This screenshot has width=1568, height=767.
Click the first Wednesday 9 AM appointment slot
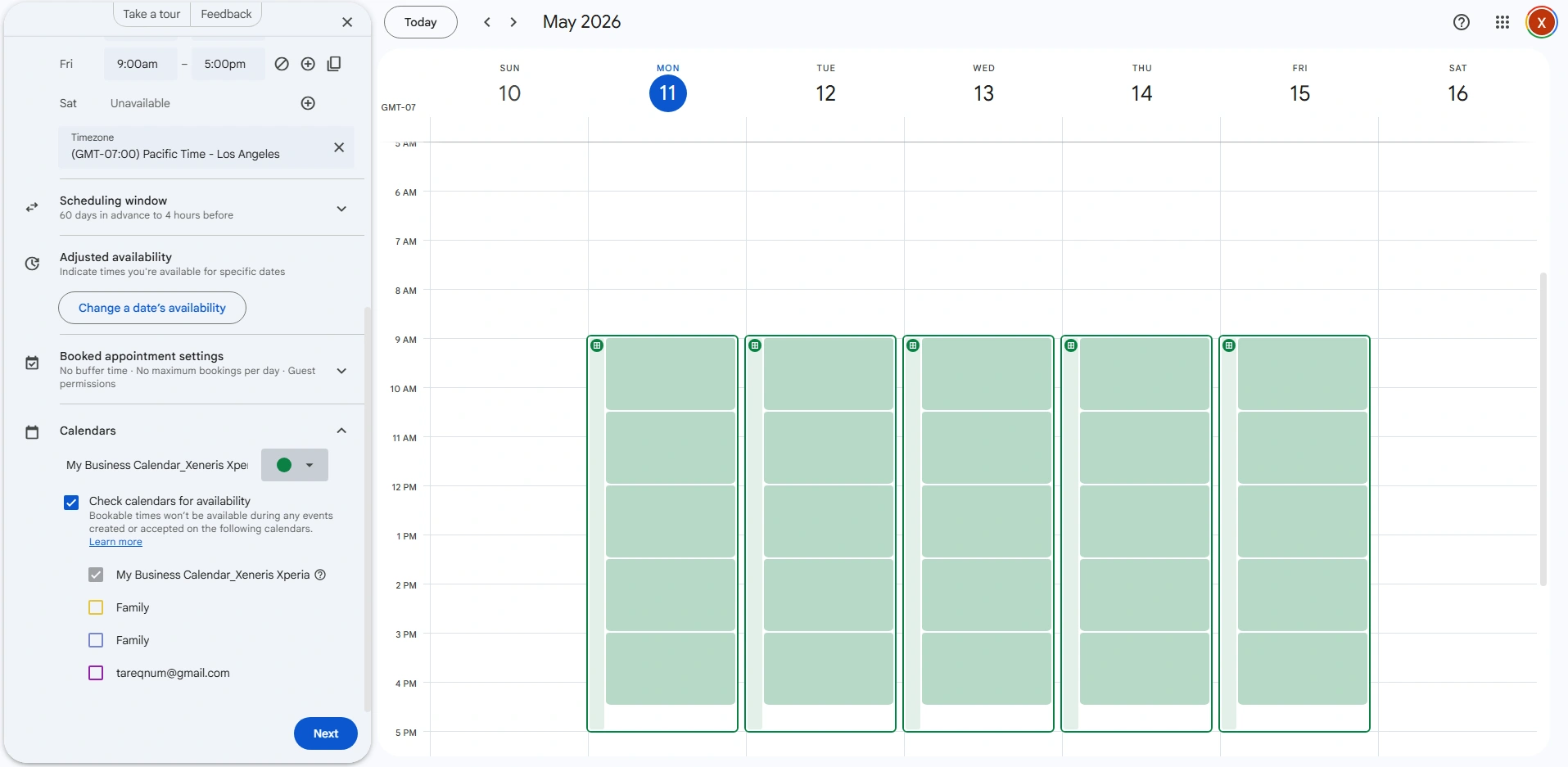[987, 373]
